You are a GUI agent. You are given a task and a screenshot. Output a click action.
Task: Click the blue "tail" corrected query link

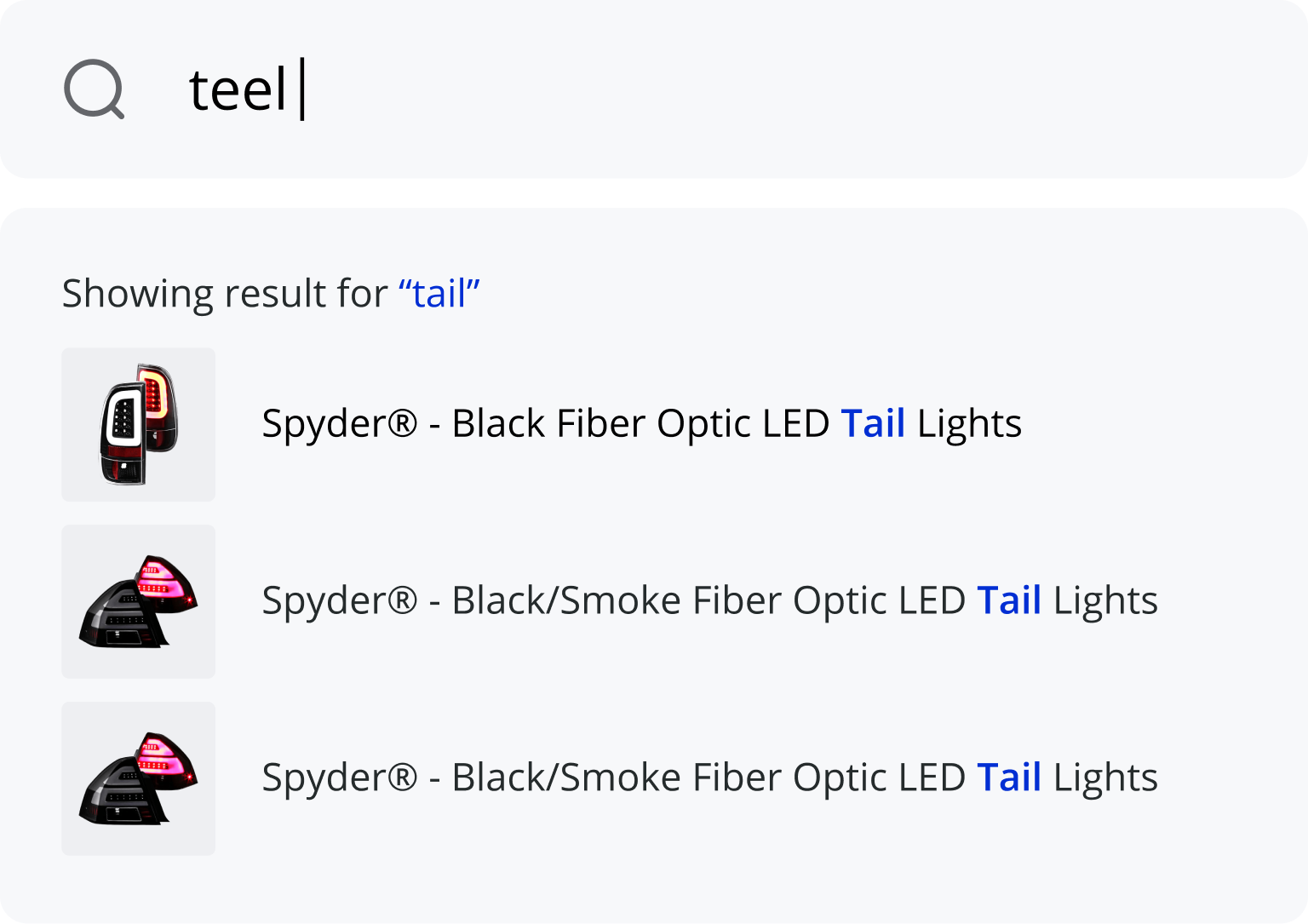click(x=439, y=294)
